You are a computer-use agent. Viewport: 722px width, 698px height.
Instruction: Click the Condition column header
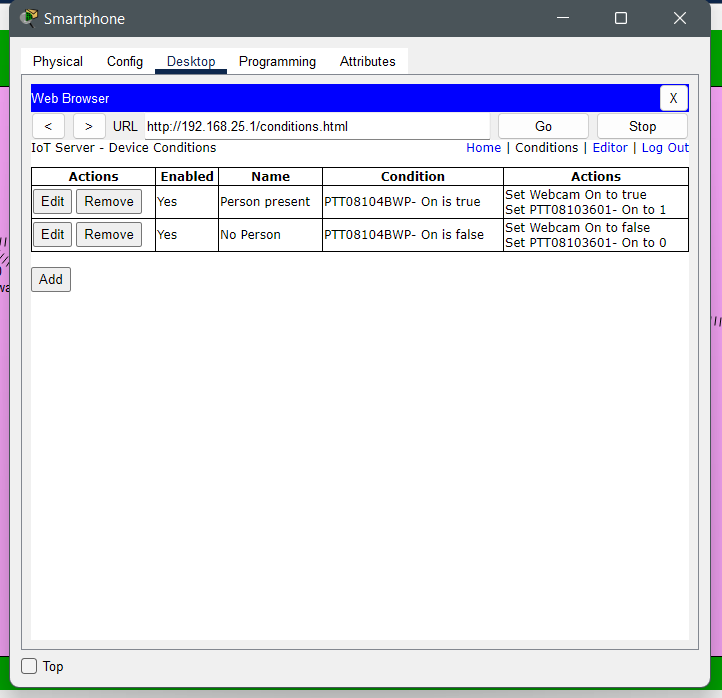pos(413,176)
